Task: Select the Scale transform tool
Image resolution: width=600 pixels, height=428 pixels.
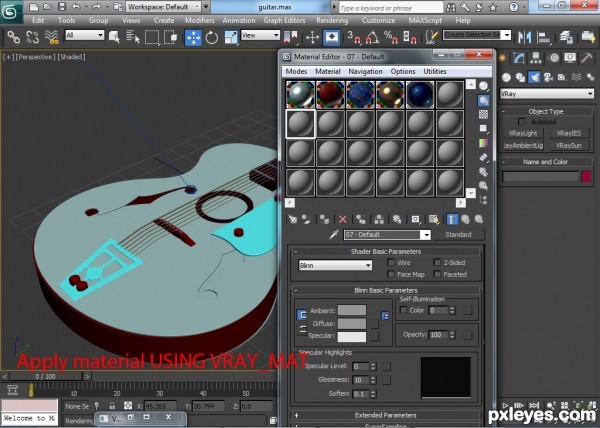Action: (231, 37)
